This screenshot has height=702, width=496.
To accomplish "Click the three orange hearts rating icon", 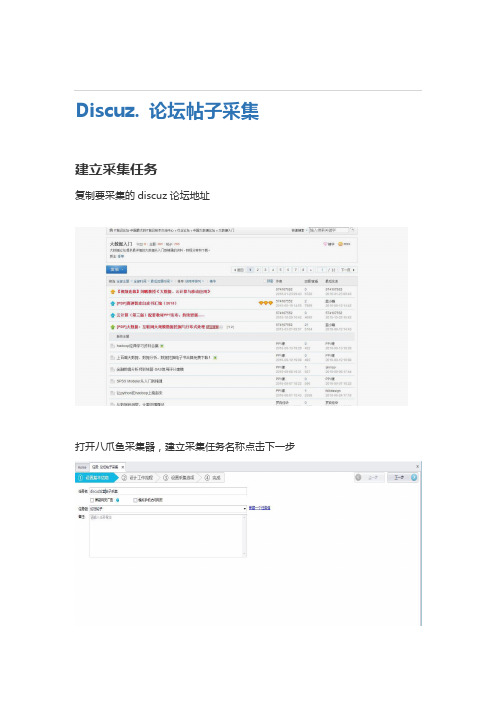I will pos(265,303).
